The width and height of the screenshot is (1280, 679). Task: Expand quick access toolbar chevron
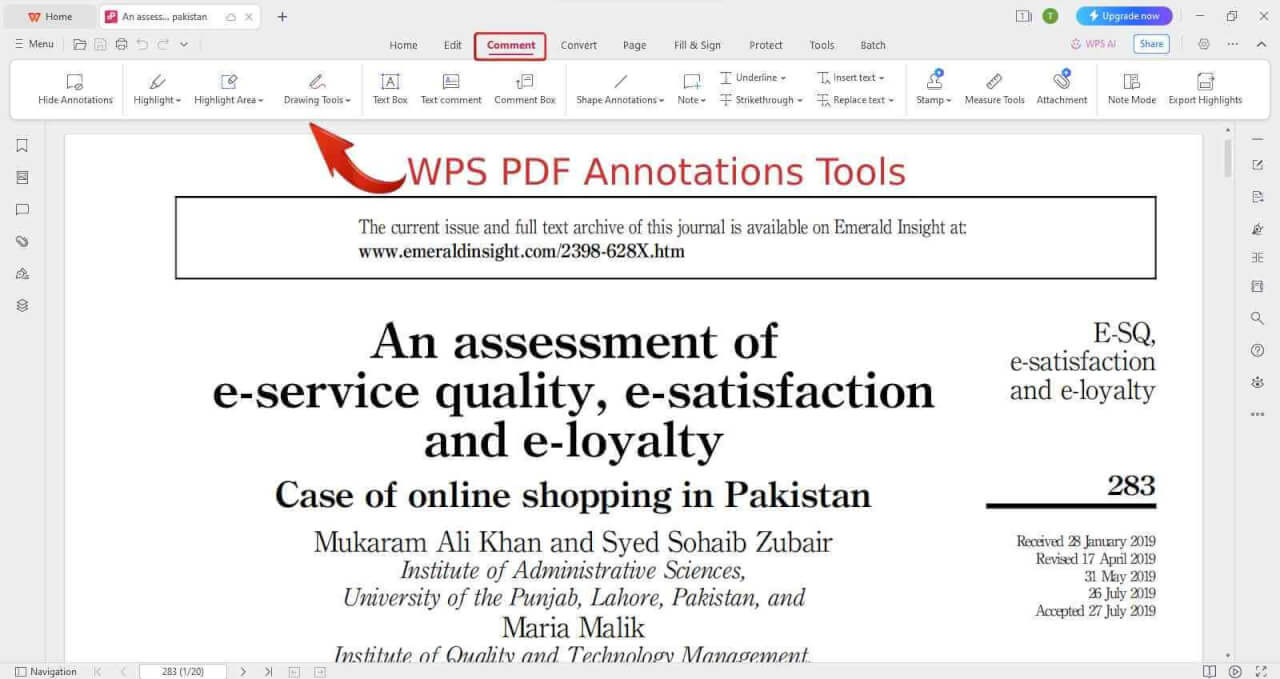[184, 44]
